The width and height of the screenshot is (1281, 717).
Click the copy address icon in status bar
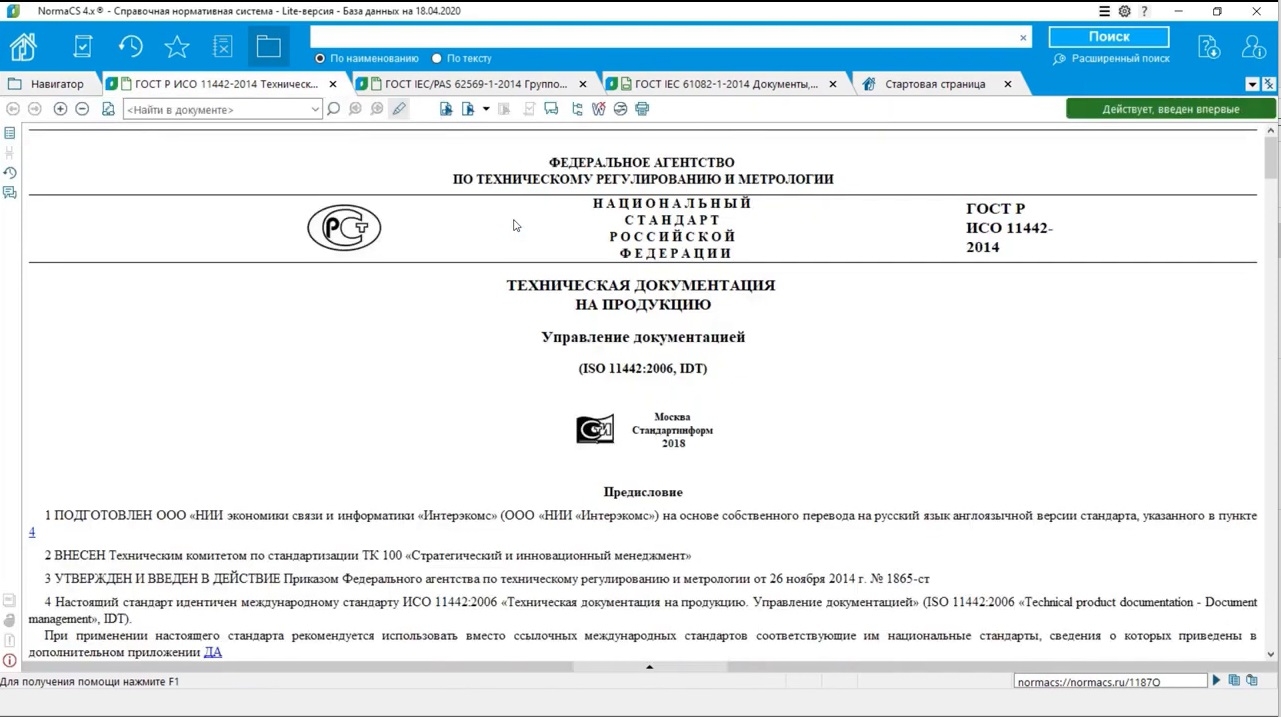(1234, 681)
